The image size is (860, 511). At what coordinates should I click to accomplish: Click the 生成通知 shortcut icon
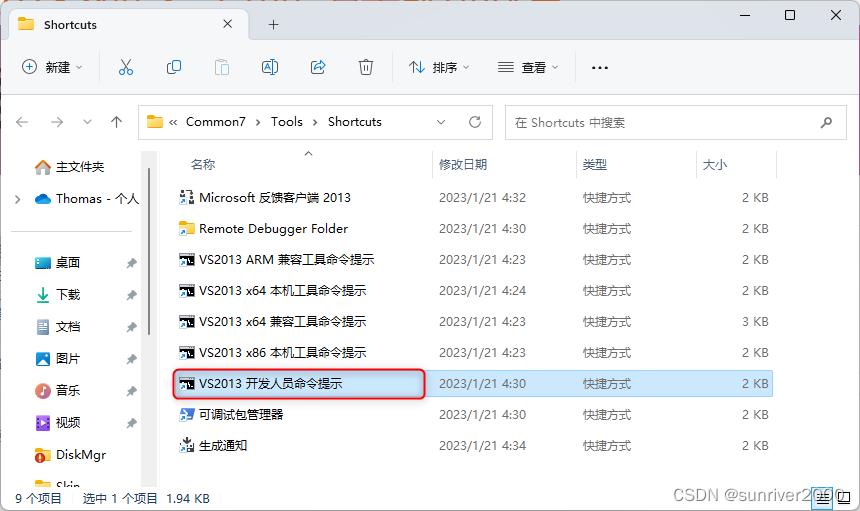pyautogui.click(x=186, y=445)
